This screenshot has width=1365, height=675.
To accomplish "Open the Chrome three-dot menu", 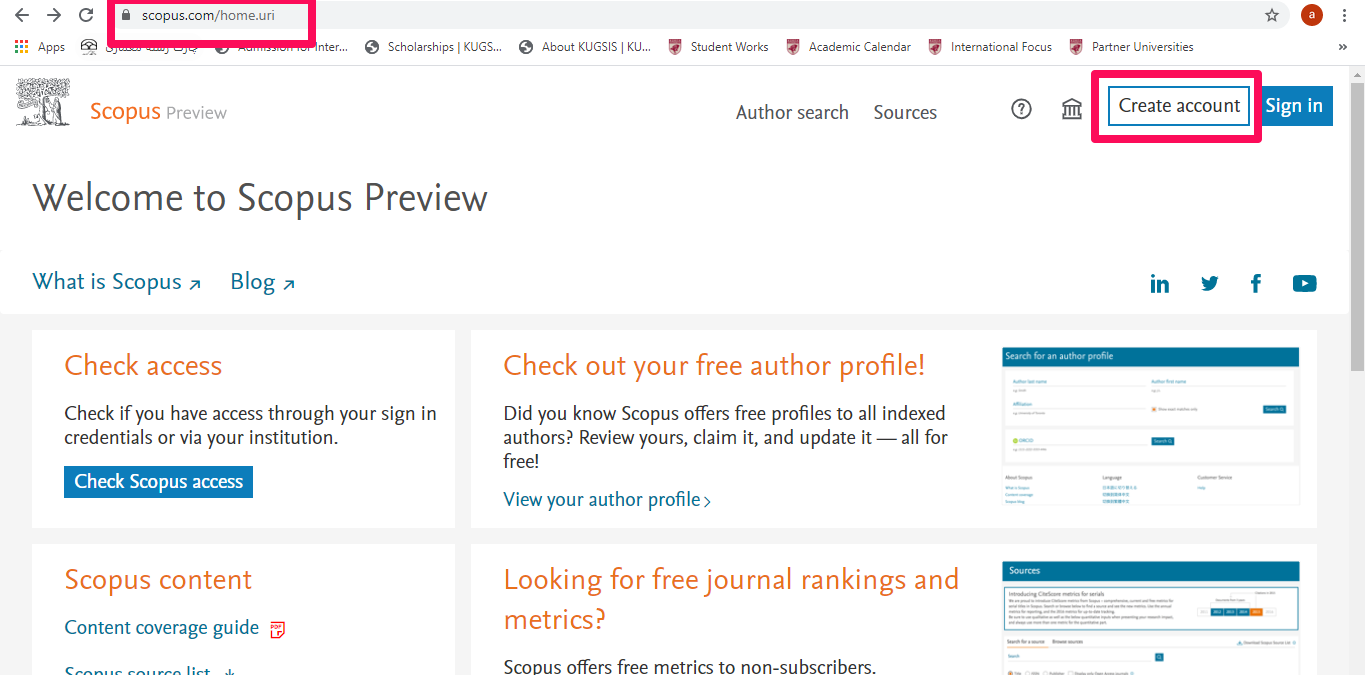I will pos(1346,15).
